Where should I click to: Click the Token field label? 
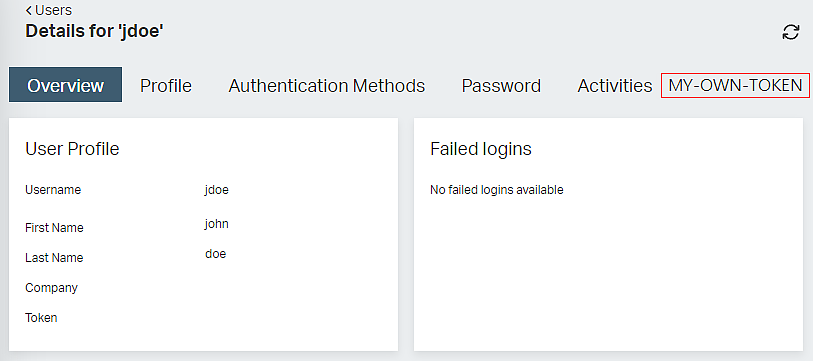pos(41,317)
